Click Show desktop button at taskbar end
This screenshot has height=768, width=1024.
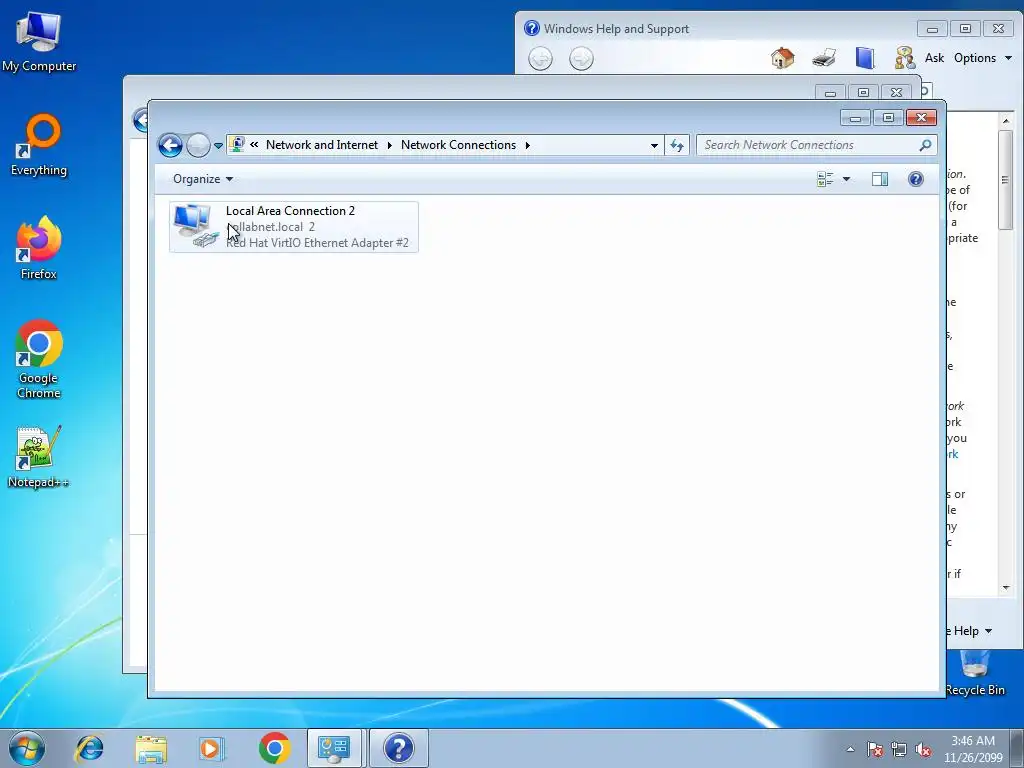(x=1017, y=748)
